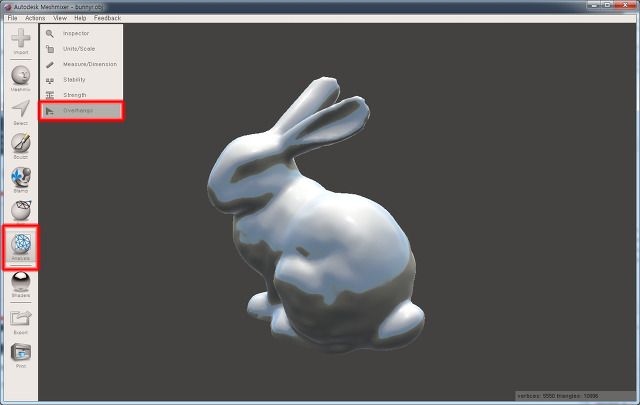This screenshot has width=640, height=405.
Task: Choose Measure/Dimension in the Analysis submenu
Action: point(81,65)
